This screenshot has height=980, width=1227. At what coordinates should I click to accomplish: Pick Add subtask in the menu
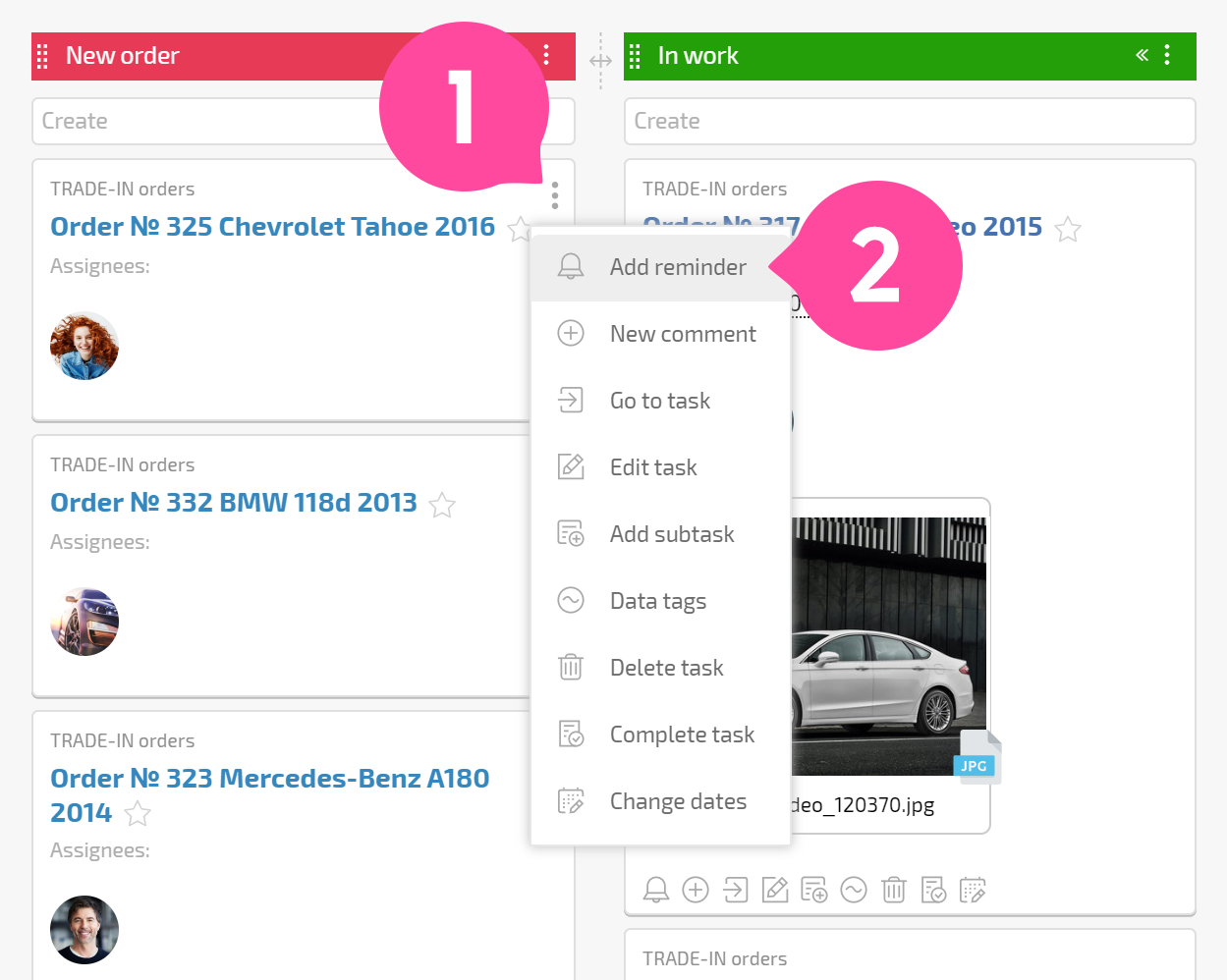click(660, 534)
